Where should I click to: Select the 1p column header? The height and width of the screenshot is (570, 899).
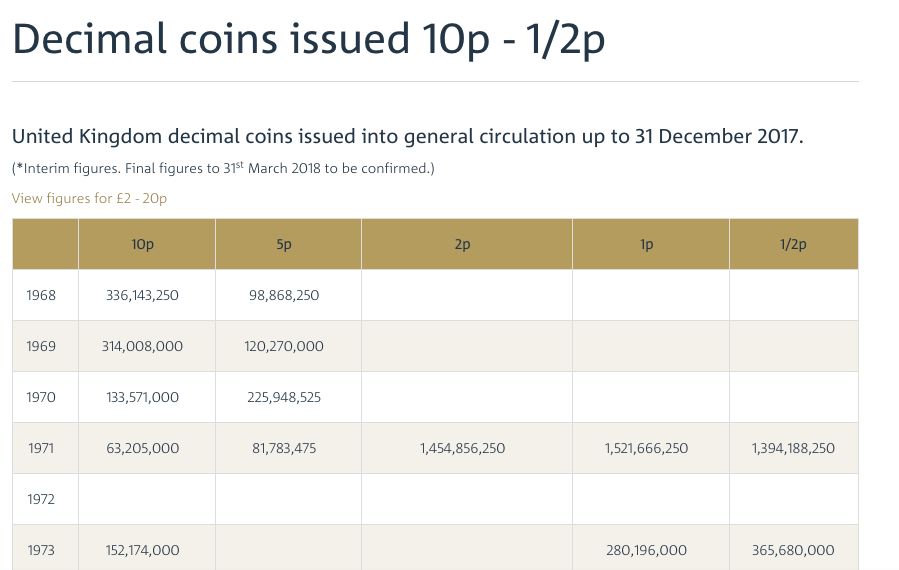647,244
